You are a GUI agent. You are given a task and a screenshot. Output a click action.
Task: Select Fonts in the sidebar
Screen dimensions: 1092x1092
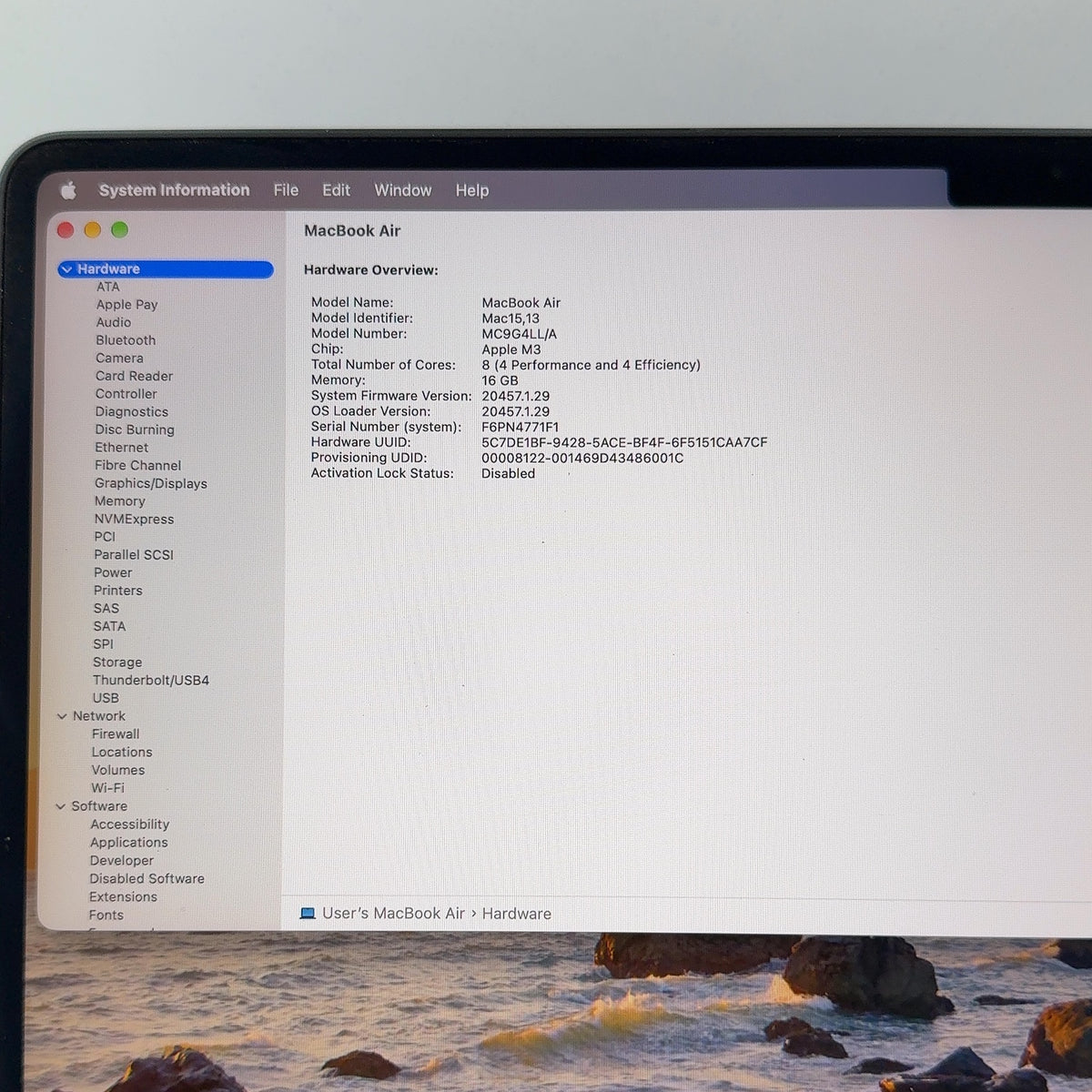click(106, 915)
